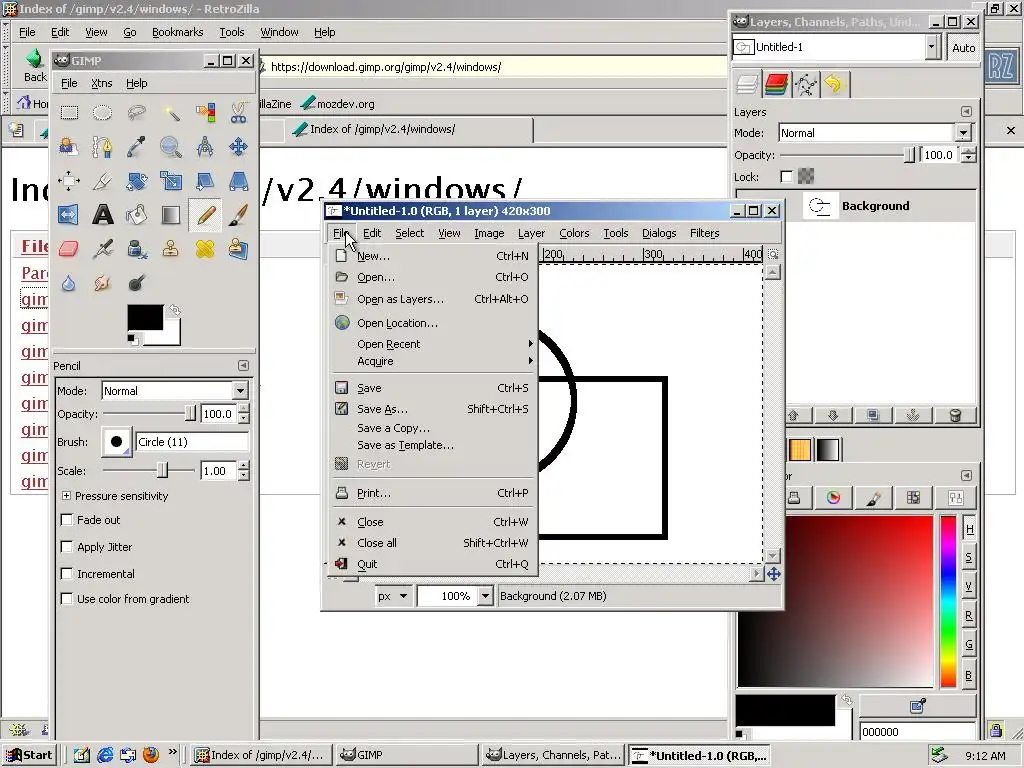Select the Text tool
Screen dimensions: 1024x768
point(103,215)
